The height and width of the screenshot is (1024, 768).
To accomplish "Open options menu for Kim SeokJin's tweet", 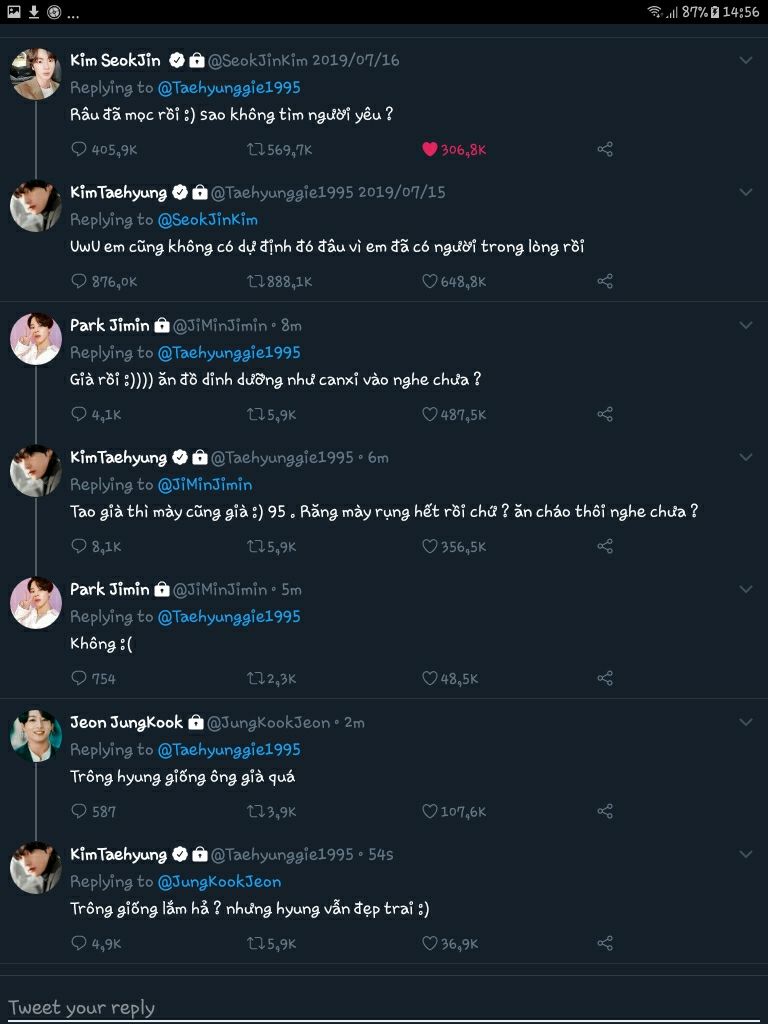I will point(745,61).
